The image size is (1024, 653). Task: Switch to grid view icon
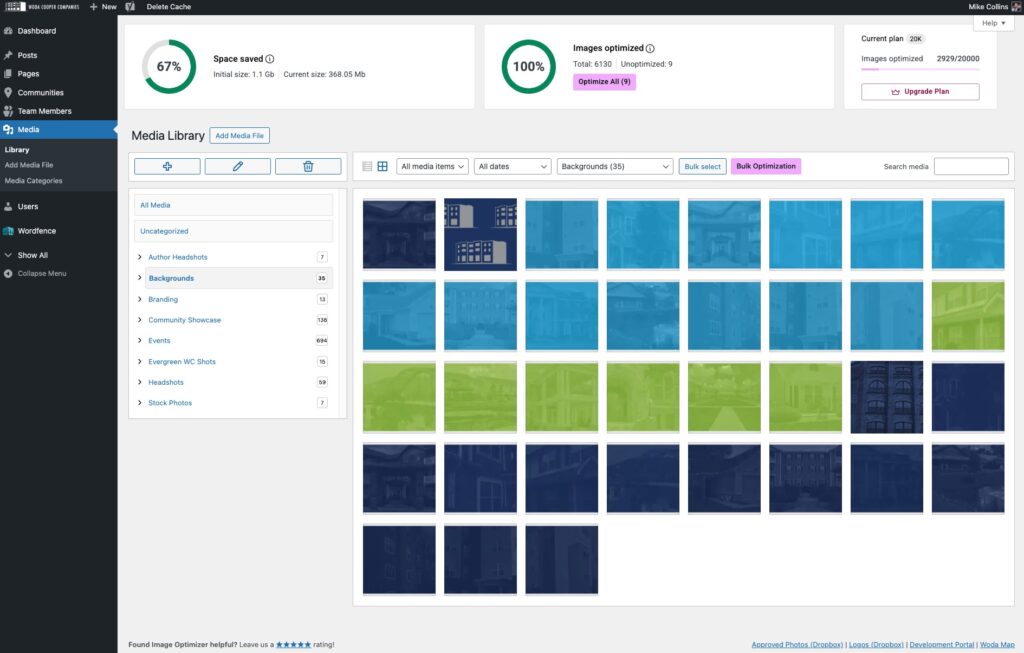pyautogui.click(x=382, y=167)
